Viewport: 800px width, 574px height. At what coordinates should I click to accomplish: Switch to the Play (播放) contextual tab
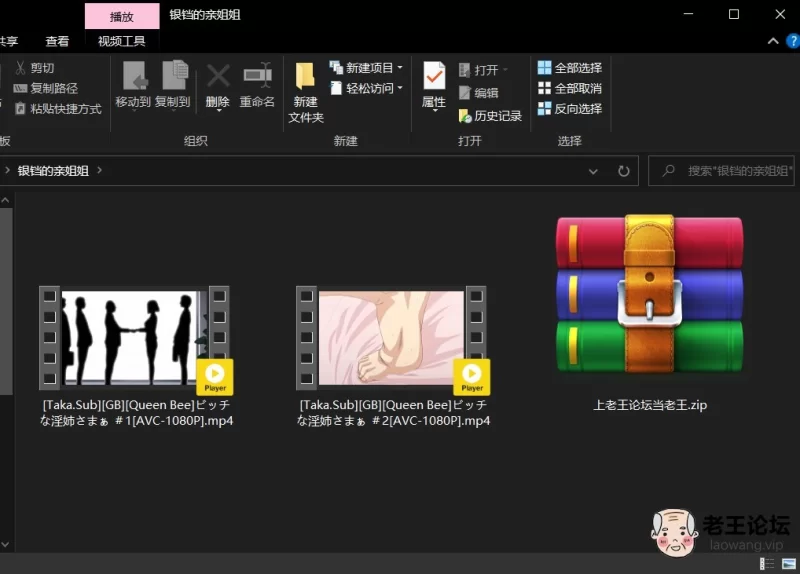pyautogui.click(x=122, y=16)
